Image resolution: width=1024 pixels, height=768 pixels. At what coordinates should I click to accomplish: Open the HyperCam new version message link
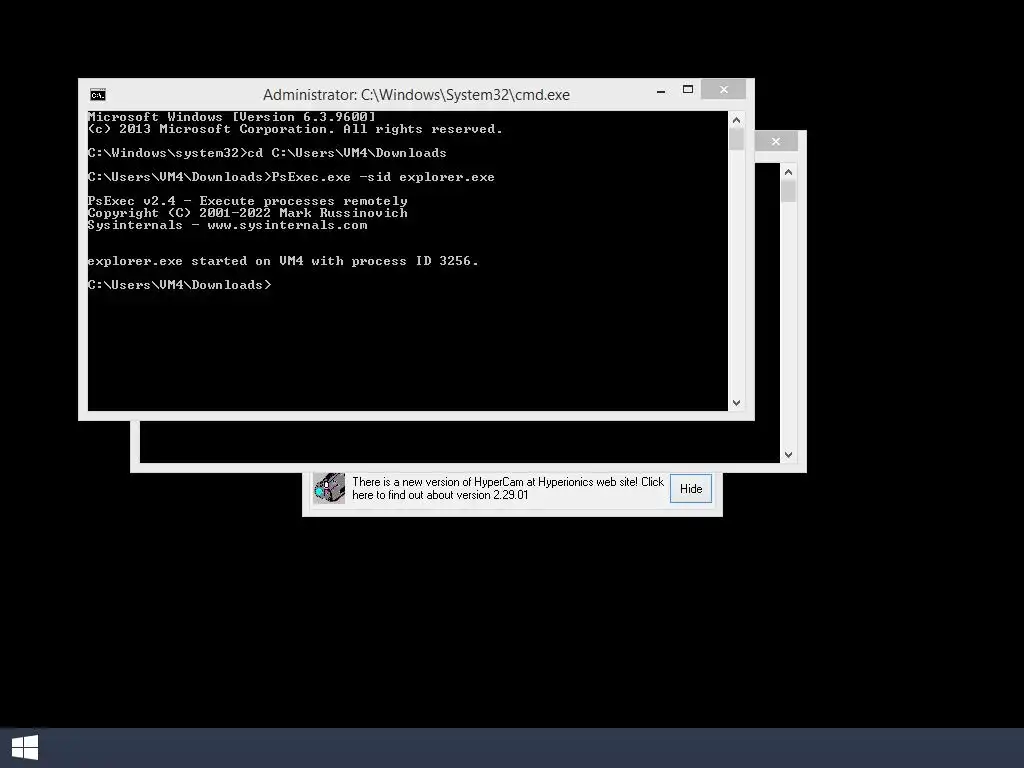point(507,488)
